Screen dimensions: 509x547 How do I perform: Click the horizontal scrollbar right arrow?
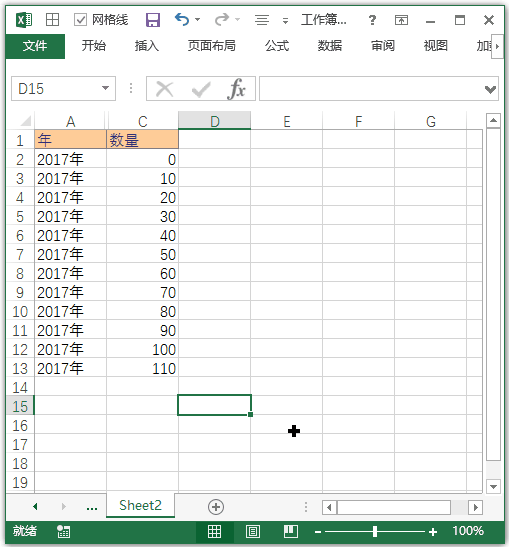tap(476, 507)
